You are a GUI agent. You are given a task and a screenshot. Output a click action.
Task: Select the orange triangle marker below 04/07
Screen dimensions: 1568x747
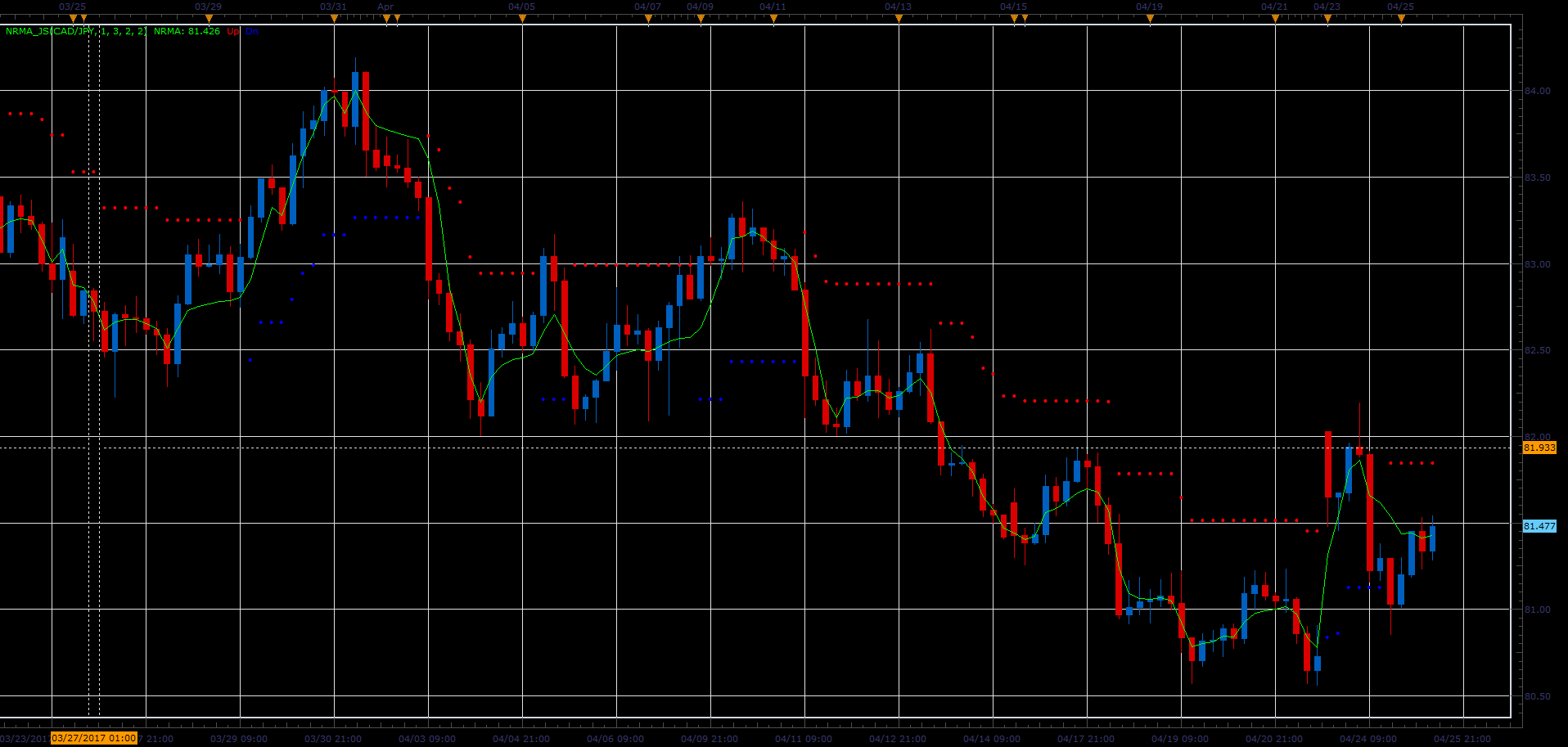point(648,18)
